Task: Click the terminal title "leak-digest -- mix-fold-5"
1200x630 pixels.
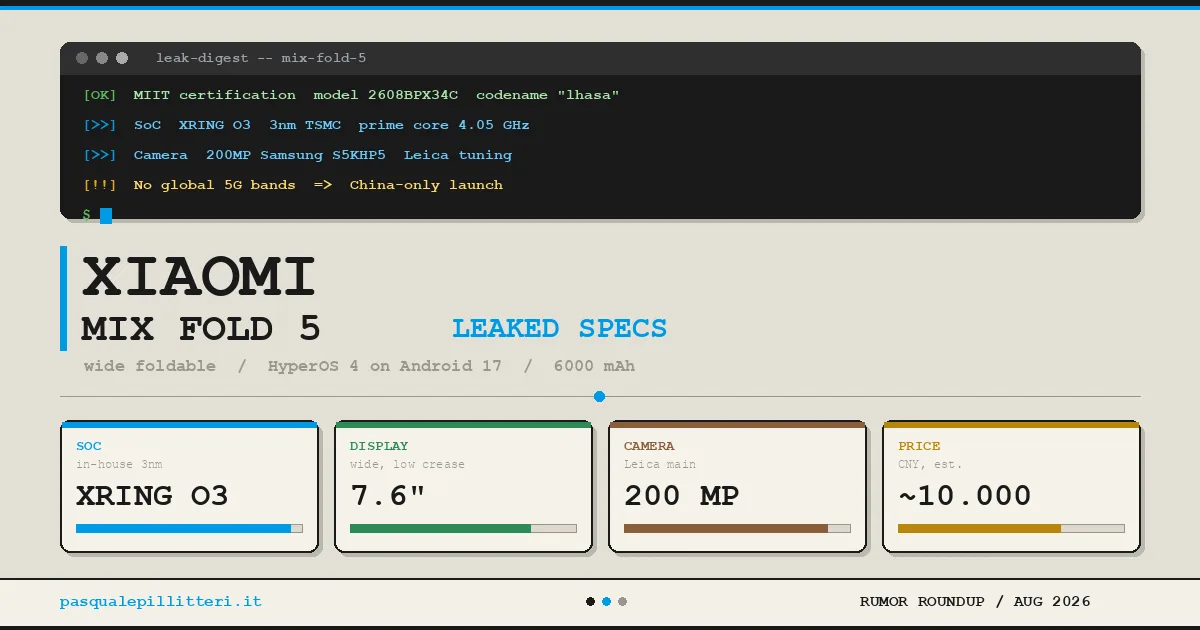Action: click(261, 58)
